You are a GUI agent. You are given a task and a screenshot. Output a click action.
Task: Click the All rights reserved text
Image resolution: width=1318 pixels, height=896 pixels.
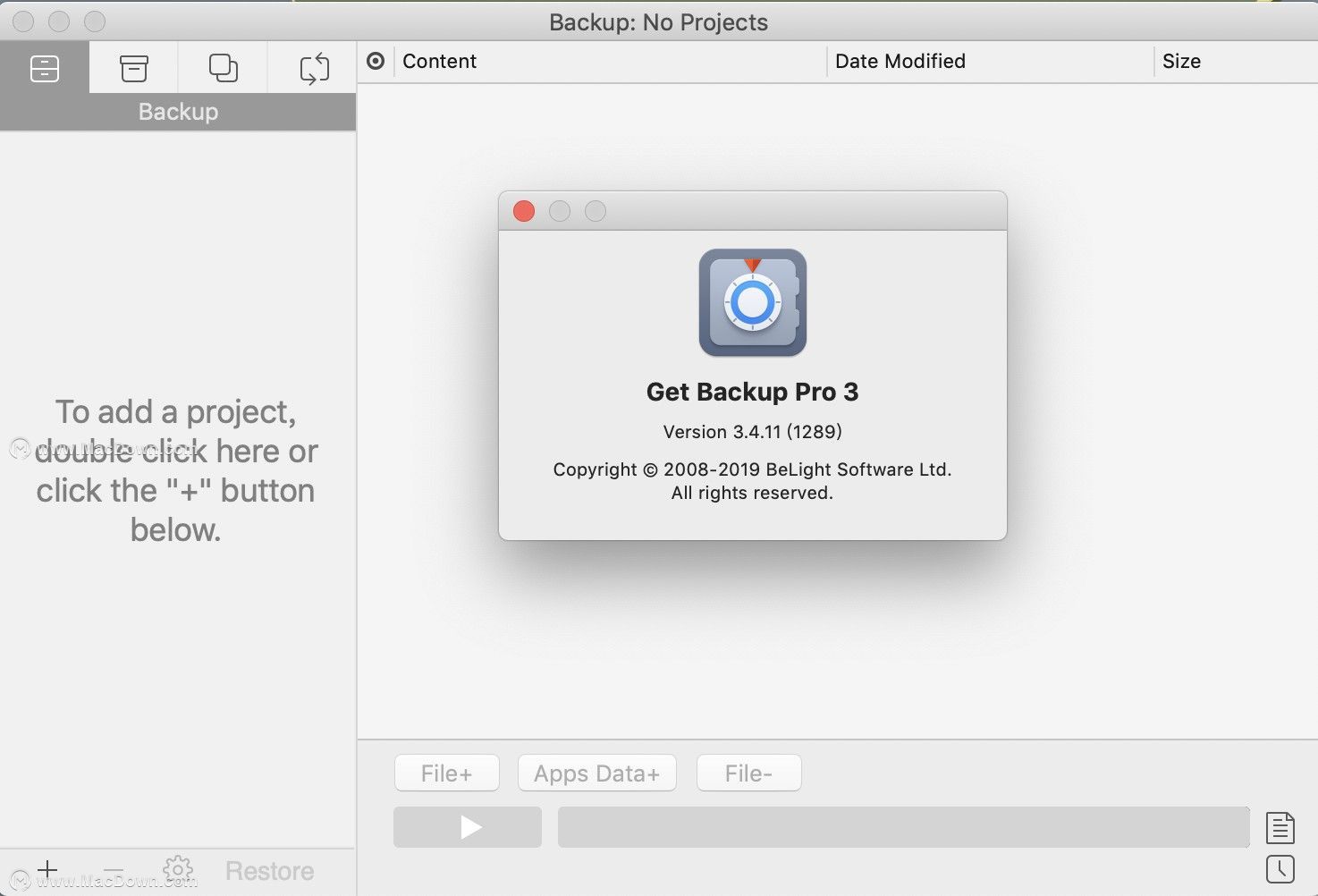click(752, 493)
